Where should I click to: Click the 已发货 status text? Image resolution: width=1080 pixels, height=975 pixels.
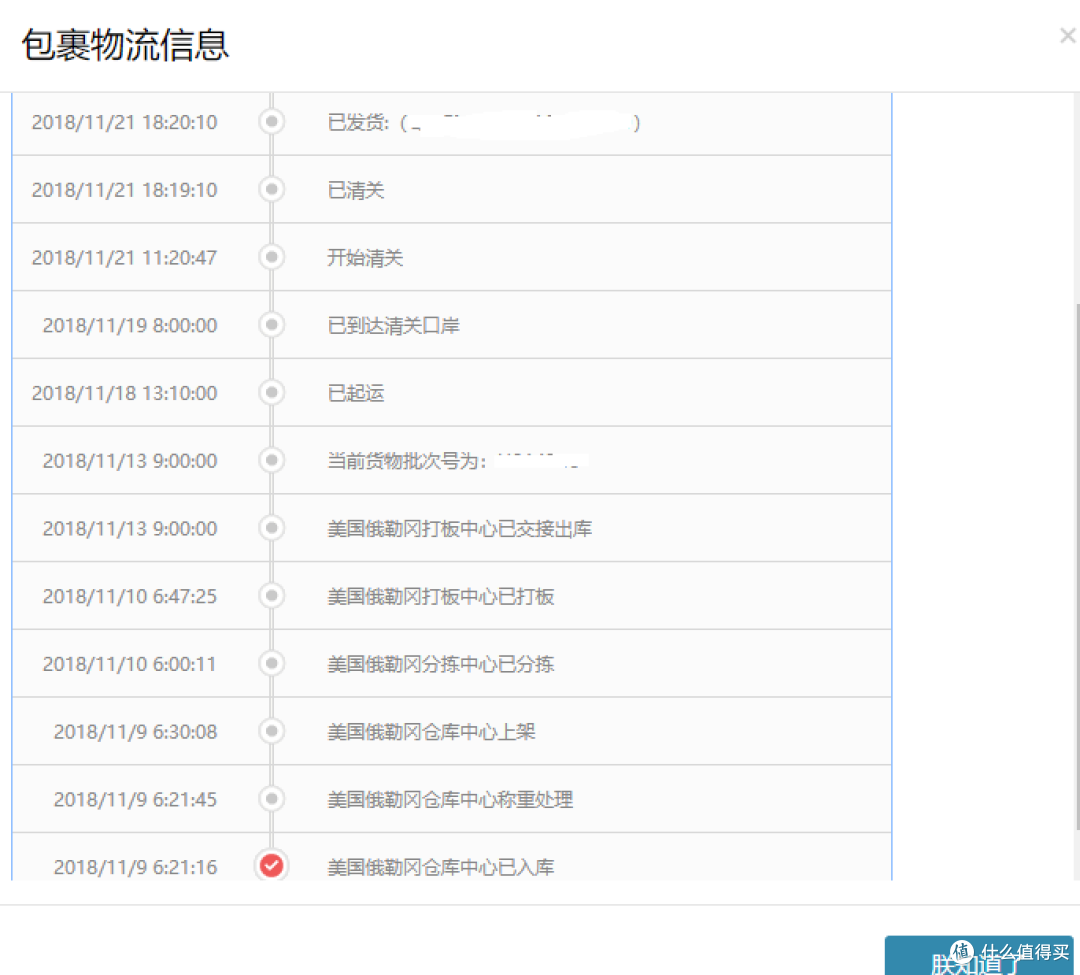point(484,123)
